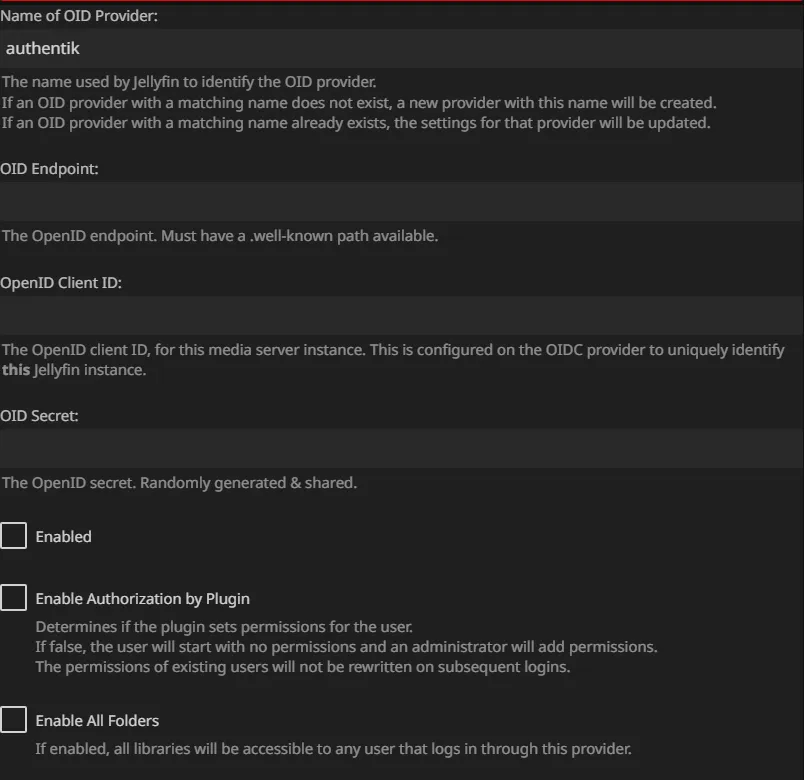Tick the Enabled checkbox

tap(14, 536)
